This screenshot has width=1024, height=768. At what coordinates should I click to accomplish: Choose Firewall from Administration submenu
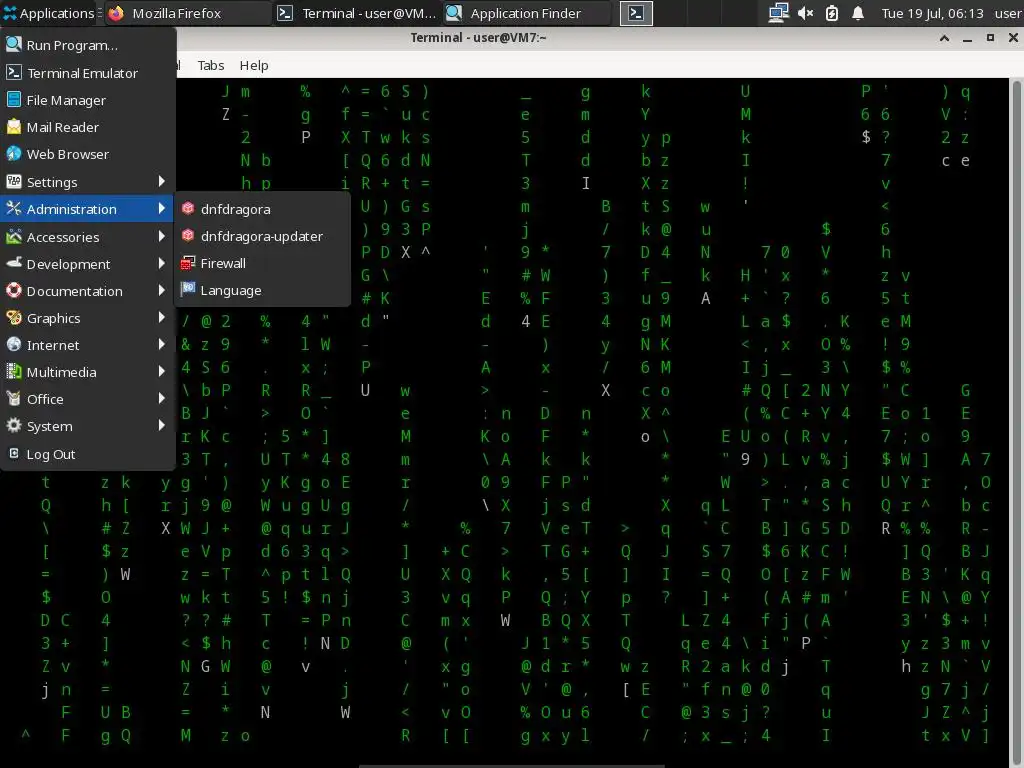(x=262, y=263)
